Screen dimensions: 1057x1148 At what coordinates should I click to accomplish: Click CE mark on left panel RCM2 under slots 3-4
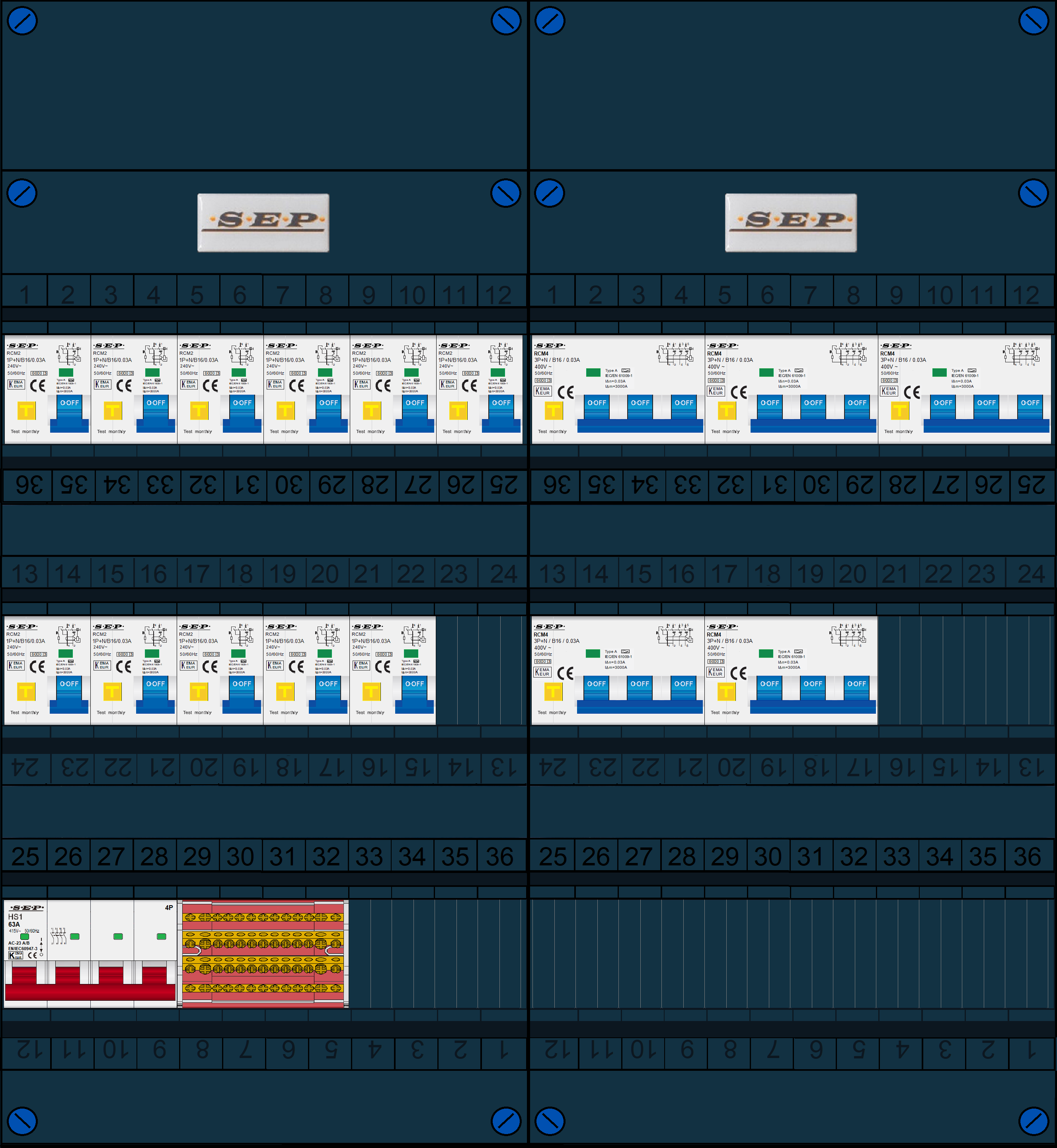[x=124, y=386]
